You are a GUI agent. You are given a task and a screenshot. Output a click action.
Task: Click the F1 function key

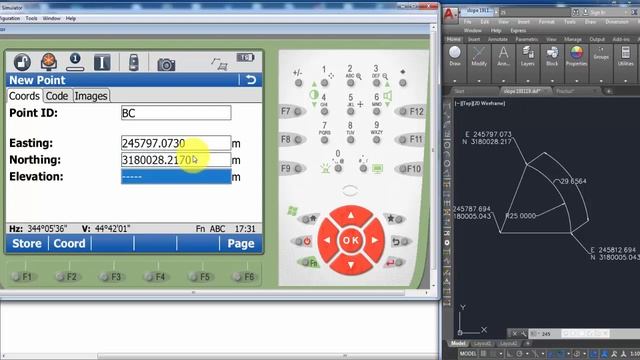coord(22,276)
